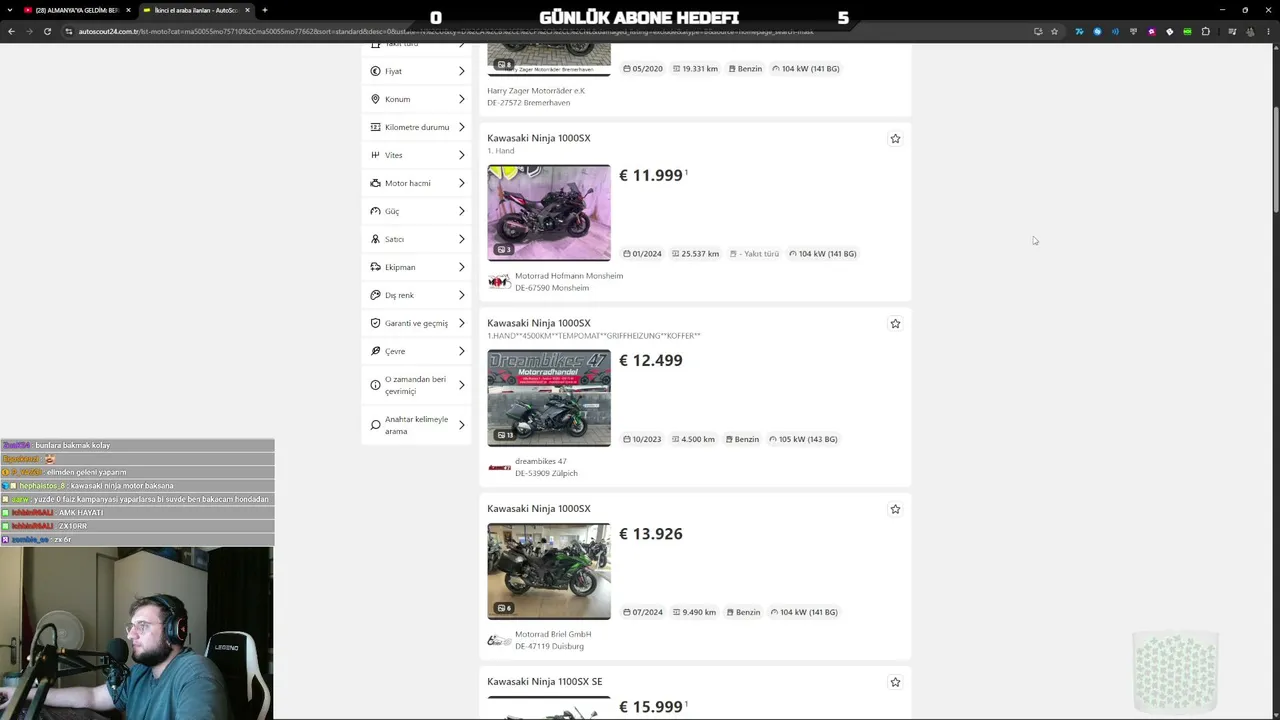Switch to the ALMANYA'YA GELDİM YouTube tab

click(x=76, y=10)
